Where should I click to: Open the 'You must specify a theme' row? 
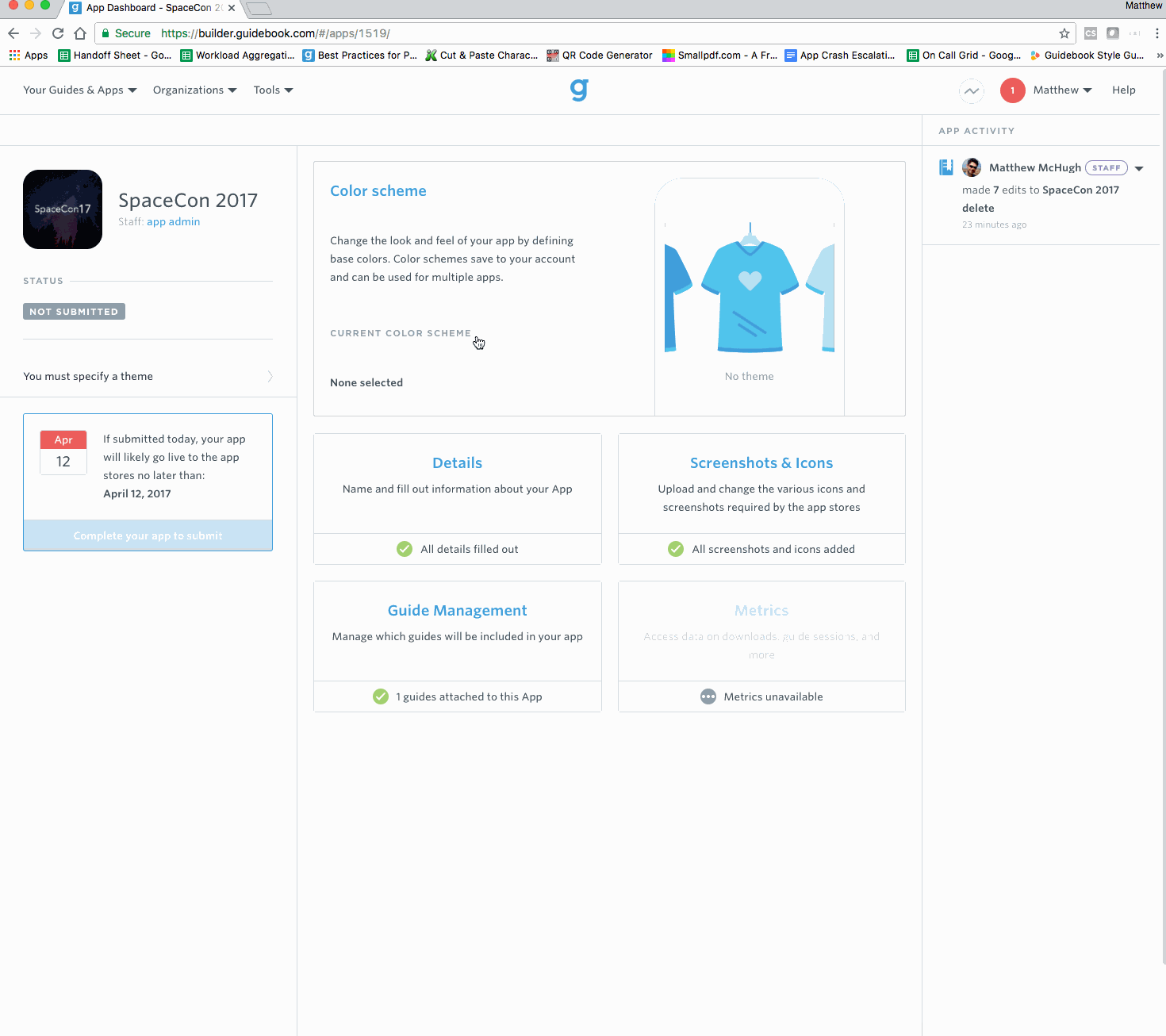pos(148,376)
